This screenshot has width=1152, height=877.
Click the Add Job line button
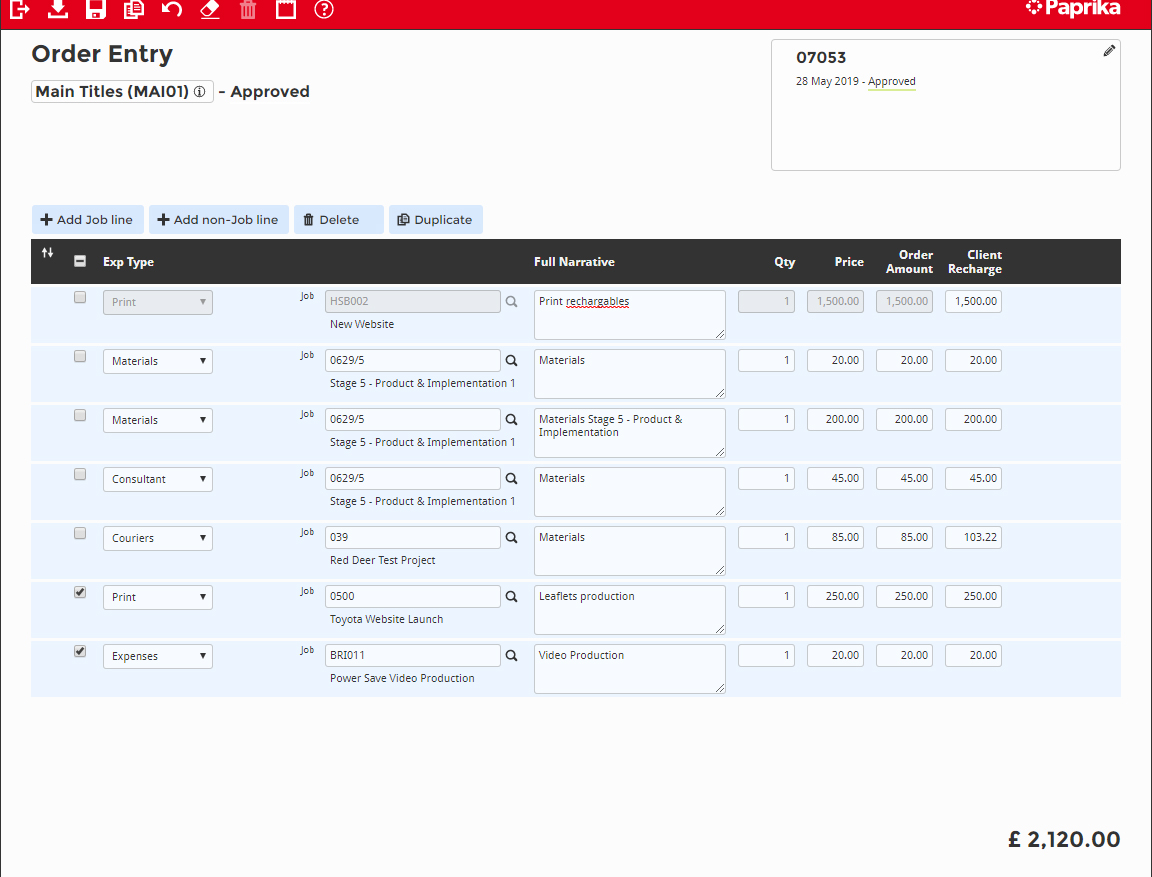coord(88,220)
